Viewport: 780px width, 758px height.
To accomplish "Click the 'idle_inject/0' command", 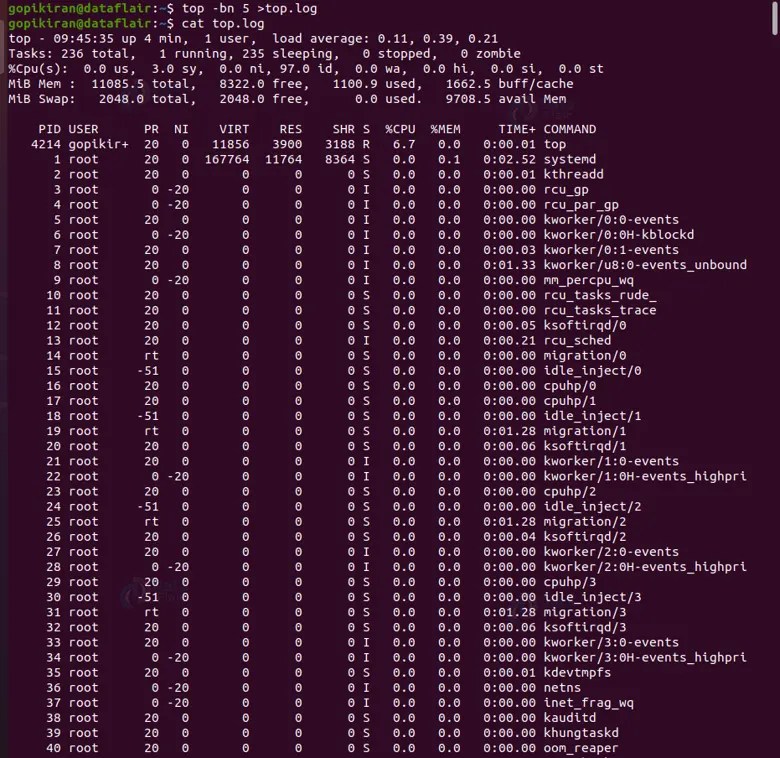I will tap(592, 371).
